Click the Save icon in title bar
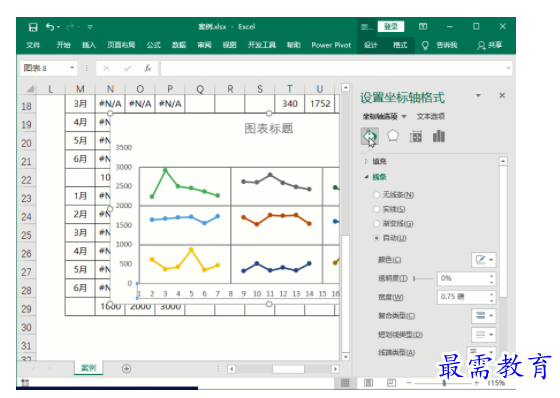 click(33, 27)
